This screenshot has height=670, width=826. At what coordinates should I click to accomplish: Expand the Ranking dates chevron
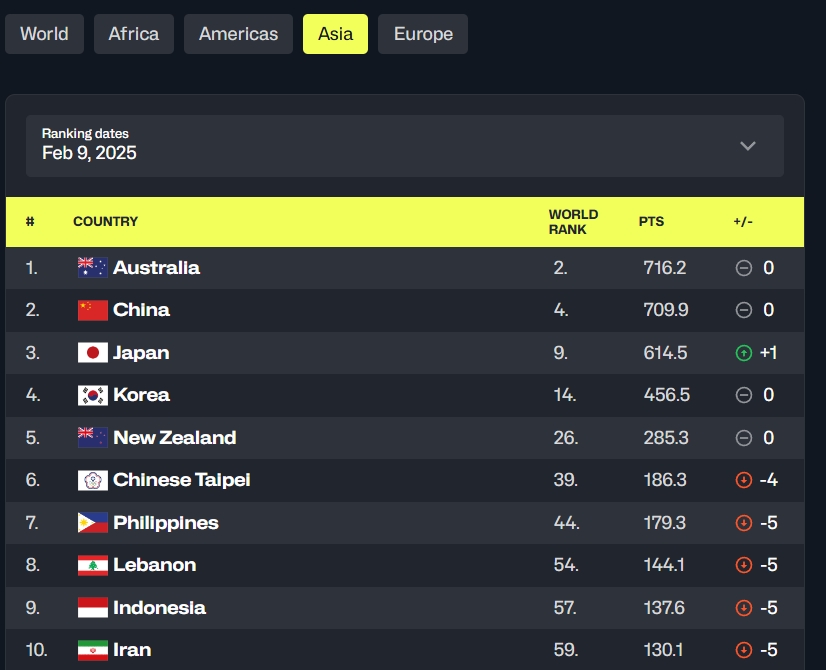point(748,146)
